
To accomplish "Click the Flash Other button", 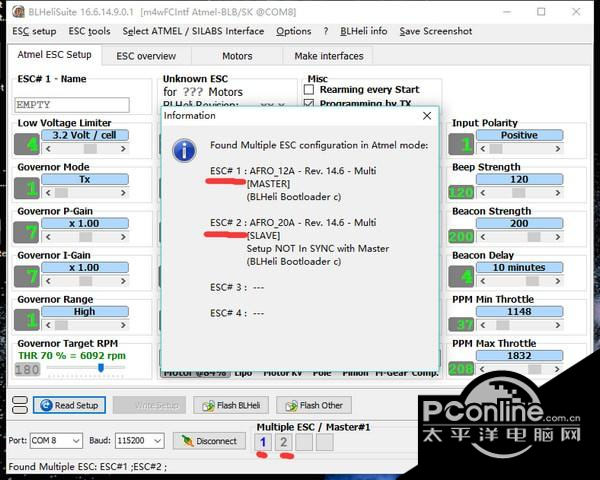I will point(314,405).
